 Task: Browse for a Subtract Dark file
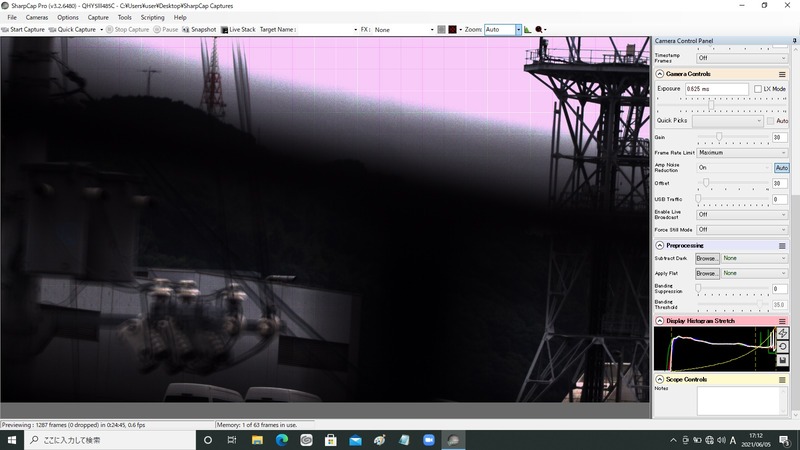[707, 259]
